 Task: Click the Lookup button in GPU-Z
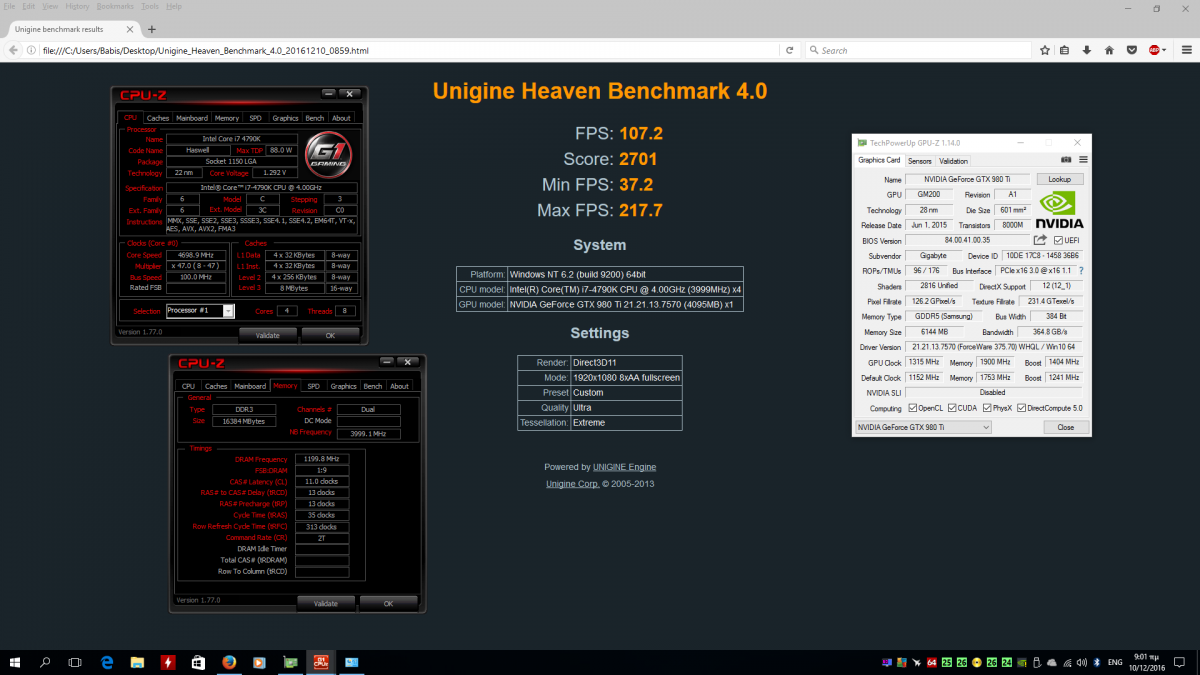[x=1059, y=179]
